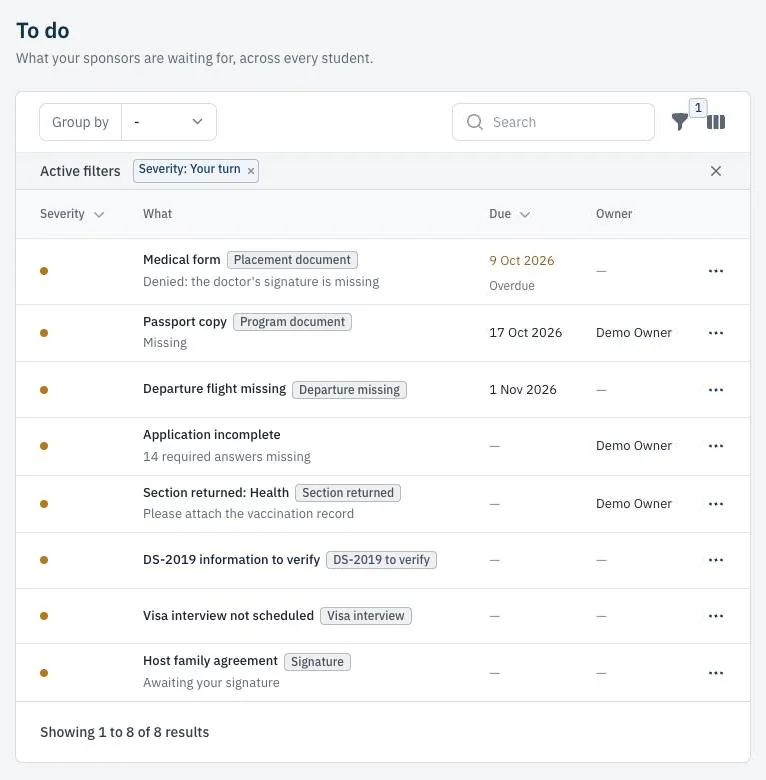Click the Departure missing tag
The height and width of the screenshot is (780, 766).
pyautogui.click(x=349, y=390)
